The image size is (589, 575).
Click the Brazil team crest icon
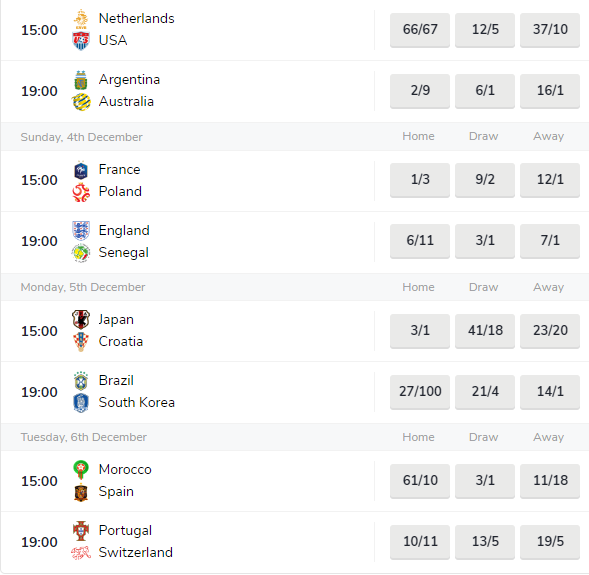81,381
